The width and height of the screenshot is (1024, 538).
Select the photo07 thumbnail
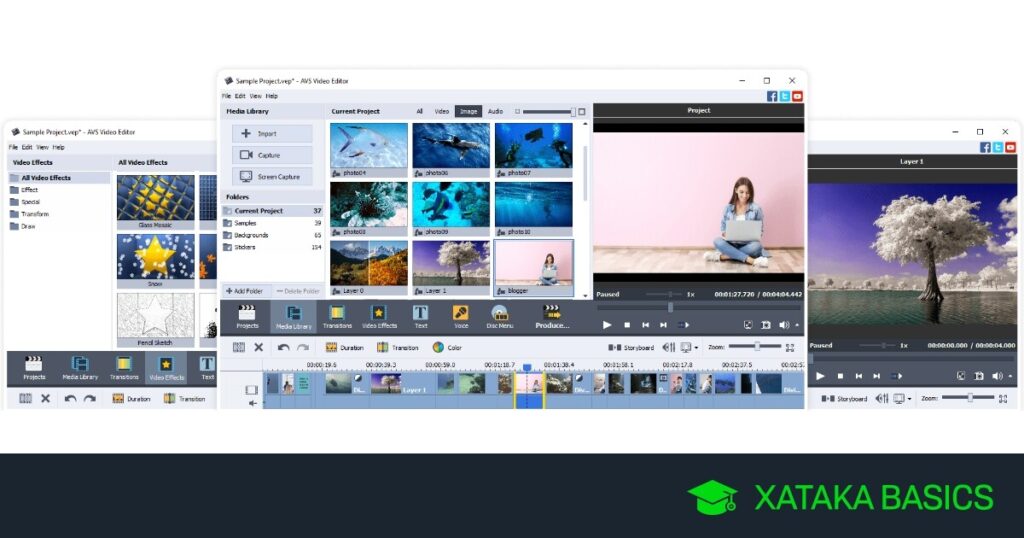pyautogui.click(x=534, y=146)
